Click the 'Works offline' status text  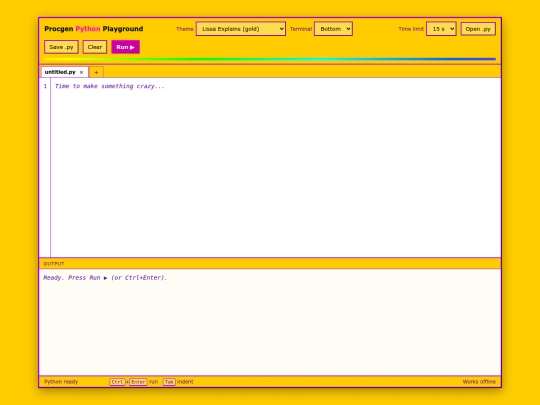click(479, 382)
